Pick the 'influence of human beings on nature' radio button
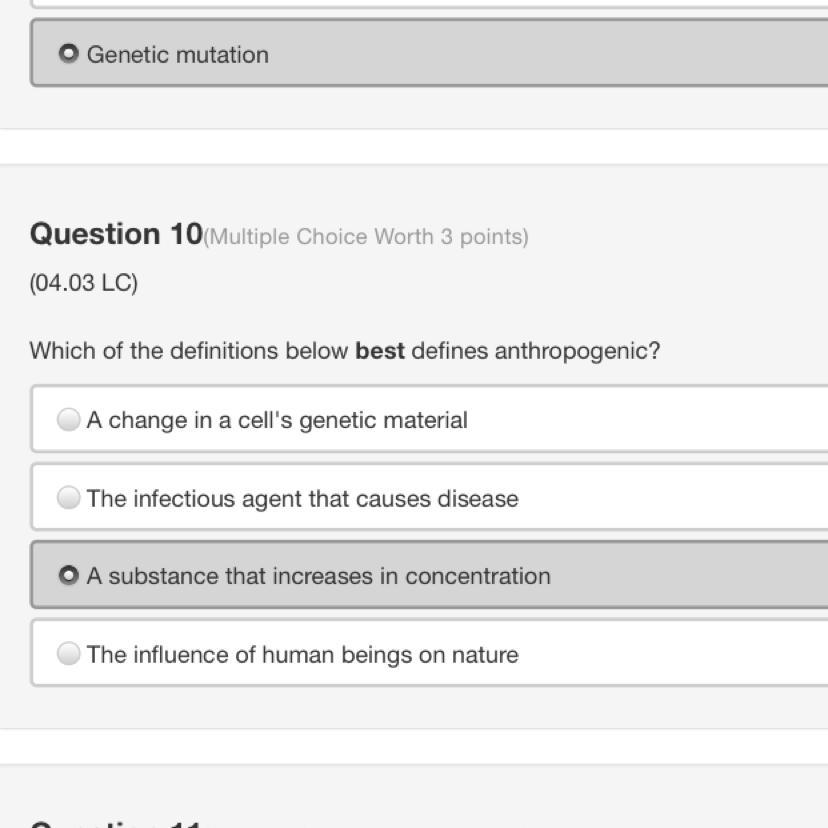Viewport: 828px width, 828px height. coord(68,654)
